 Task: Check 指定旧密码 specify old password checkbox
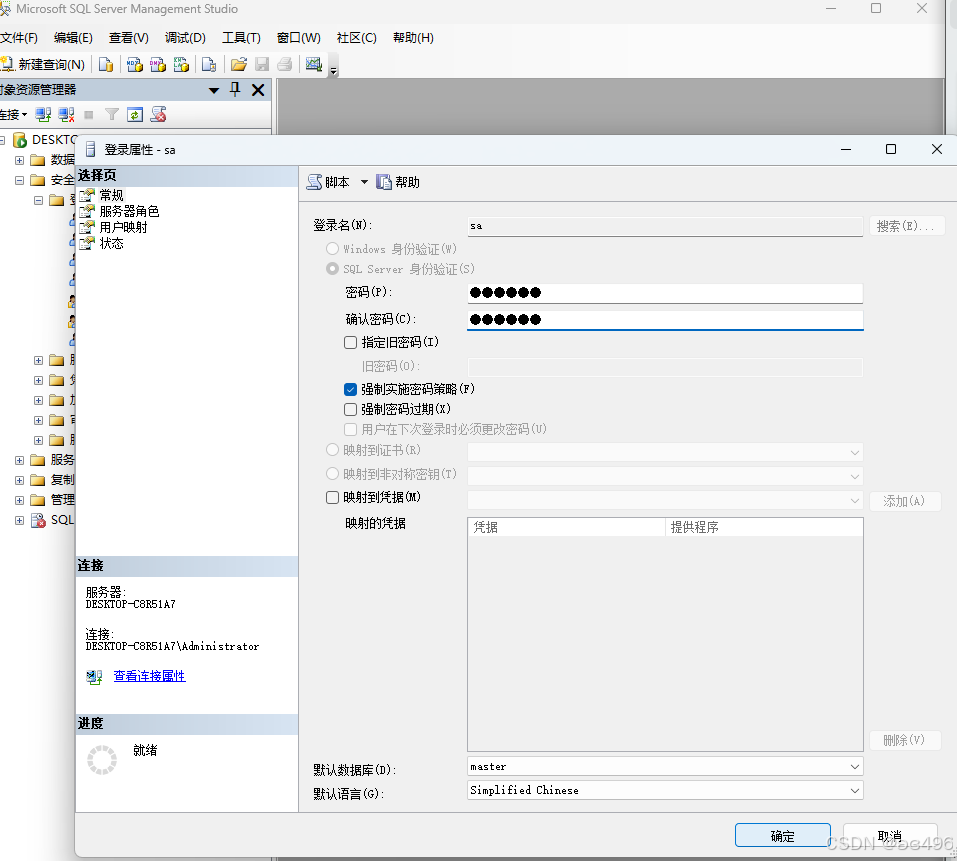(x=350, y=342)
